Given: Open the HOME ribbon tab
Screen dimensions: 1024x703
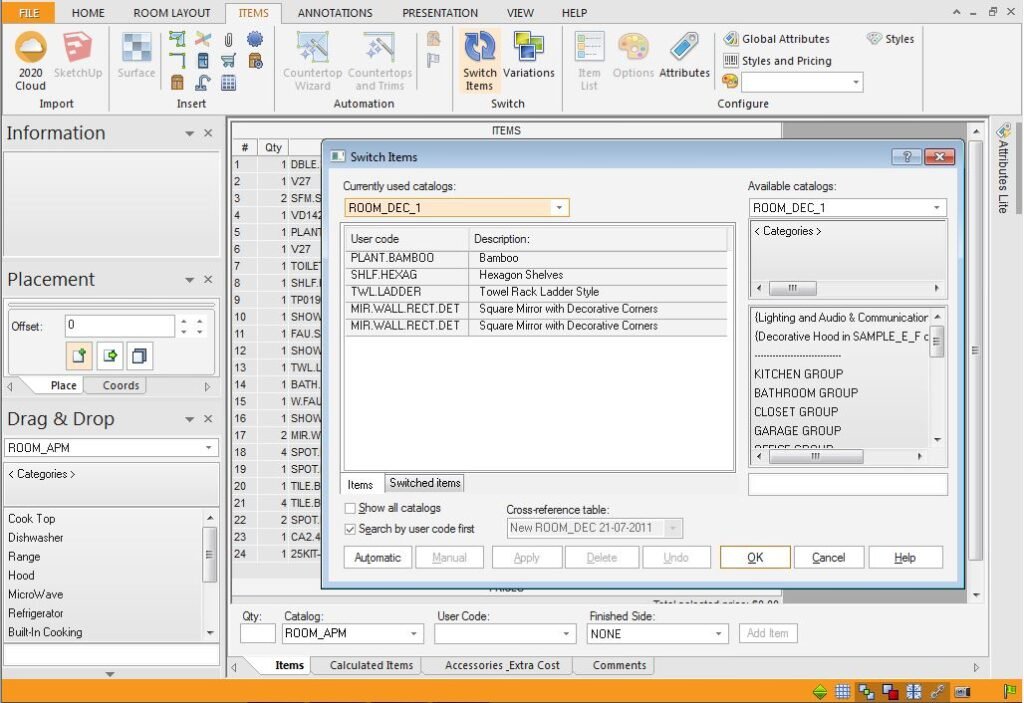Looking at the screenshot, I should click(88, 12).
